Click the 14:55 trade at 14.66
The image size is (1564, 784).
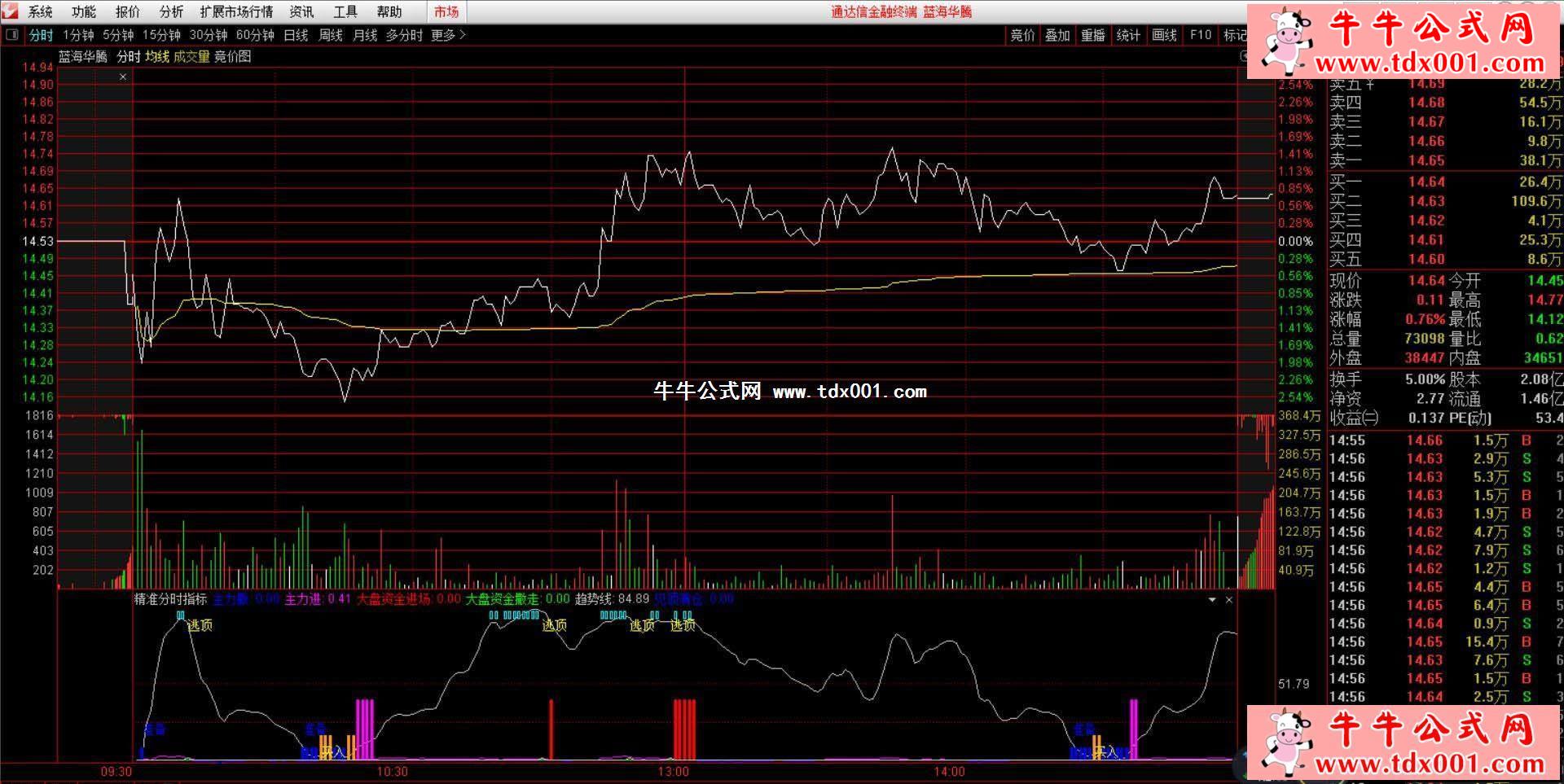tap(1445, 440)
